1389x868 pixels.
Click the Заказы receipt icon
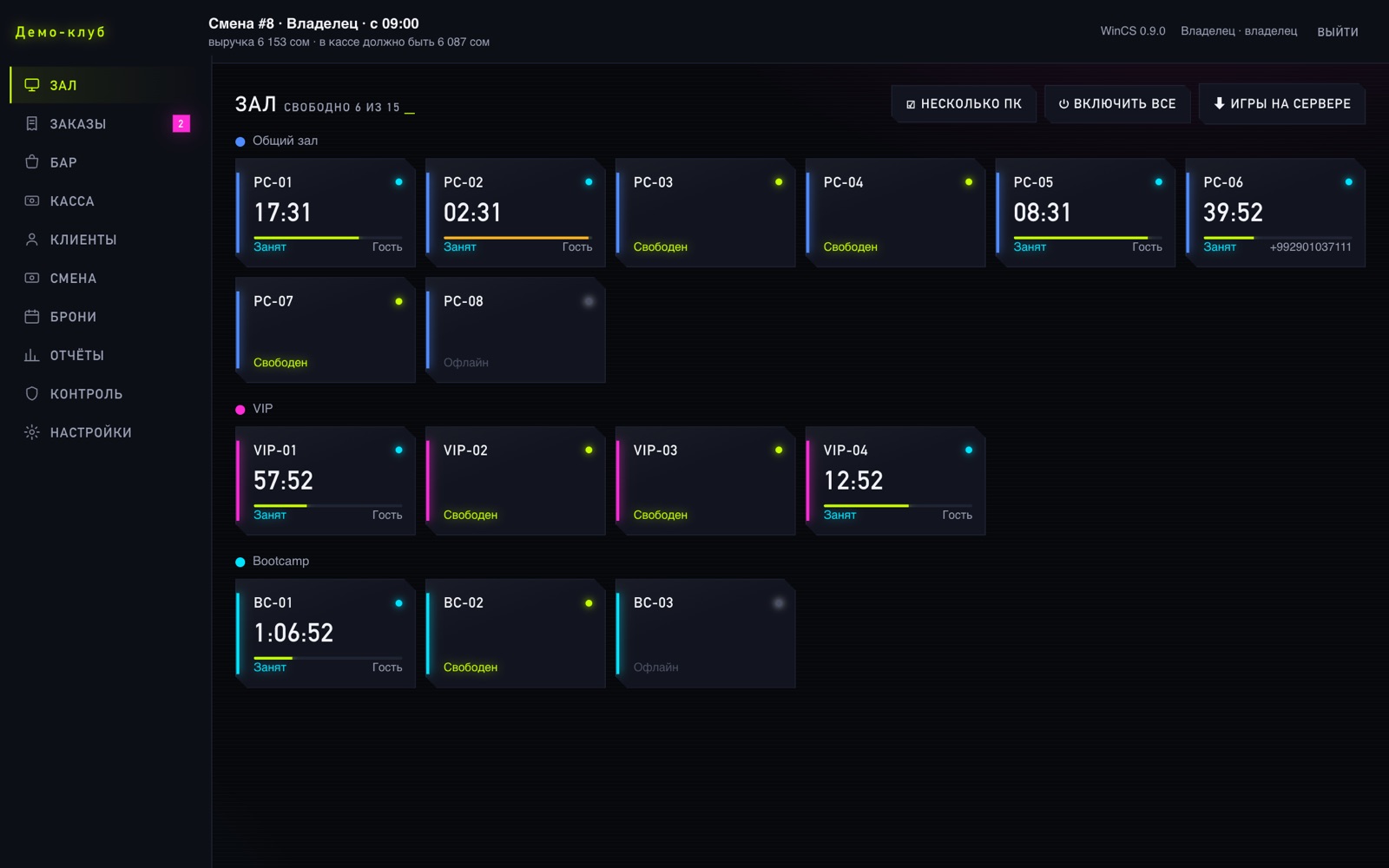[32, 123]
